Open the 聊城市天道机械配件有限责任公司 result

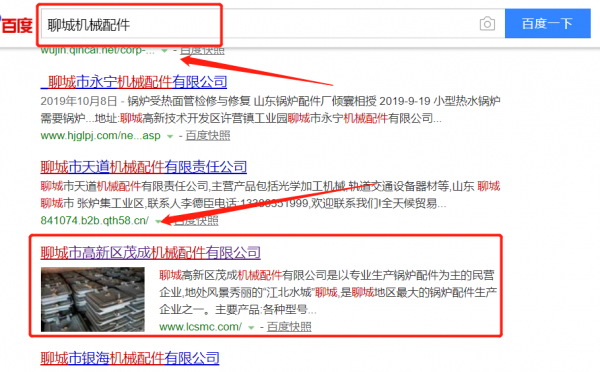[x=144, y=166]
